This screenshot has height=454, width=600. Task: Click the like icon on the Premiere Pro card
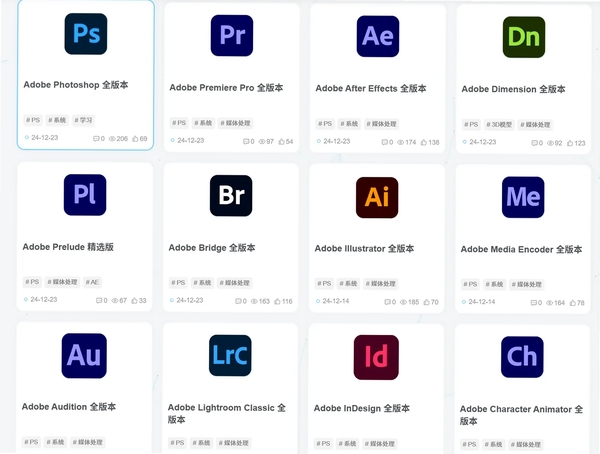pos(281,142)
